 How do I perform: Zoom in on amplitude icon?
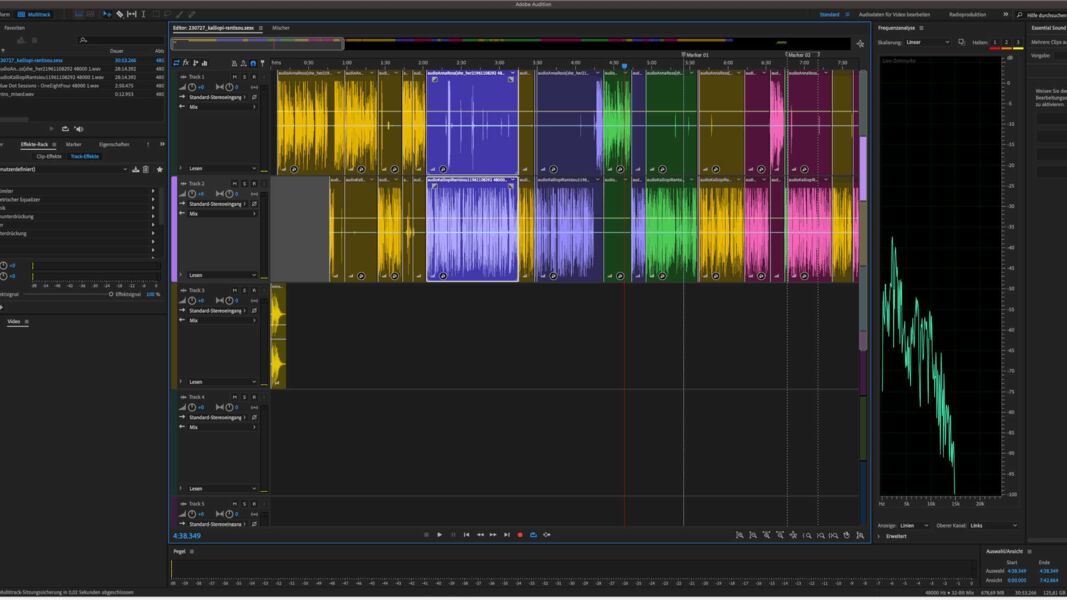(x=740, y=535)
